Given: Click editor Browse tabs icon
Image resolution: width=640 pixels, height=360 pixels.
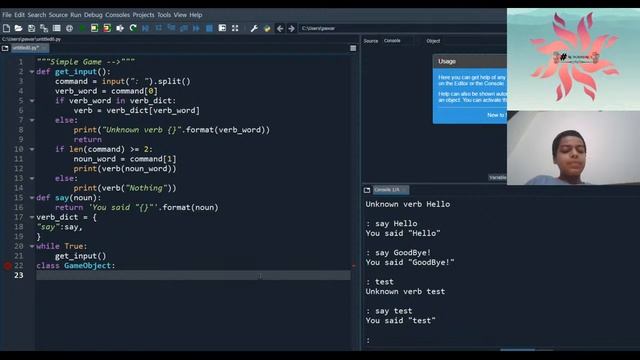Looking at the screenshot, I should pyautogui.click(x=5, y=48).
